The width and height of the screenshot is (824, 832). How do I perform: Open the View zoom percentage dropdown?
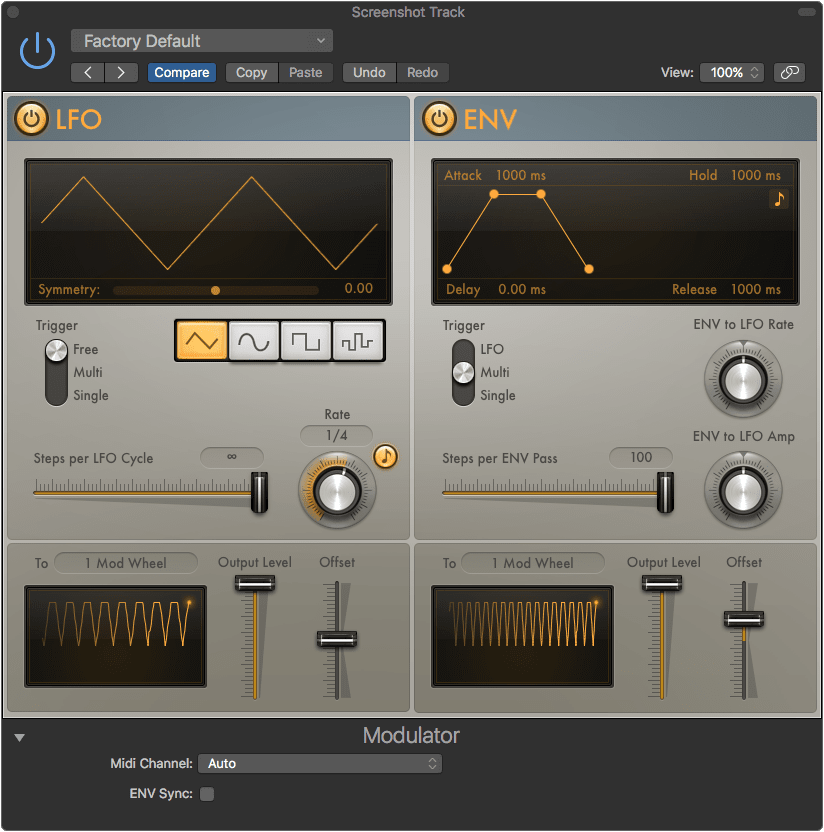coord(731,72)
